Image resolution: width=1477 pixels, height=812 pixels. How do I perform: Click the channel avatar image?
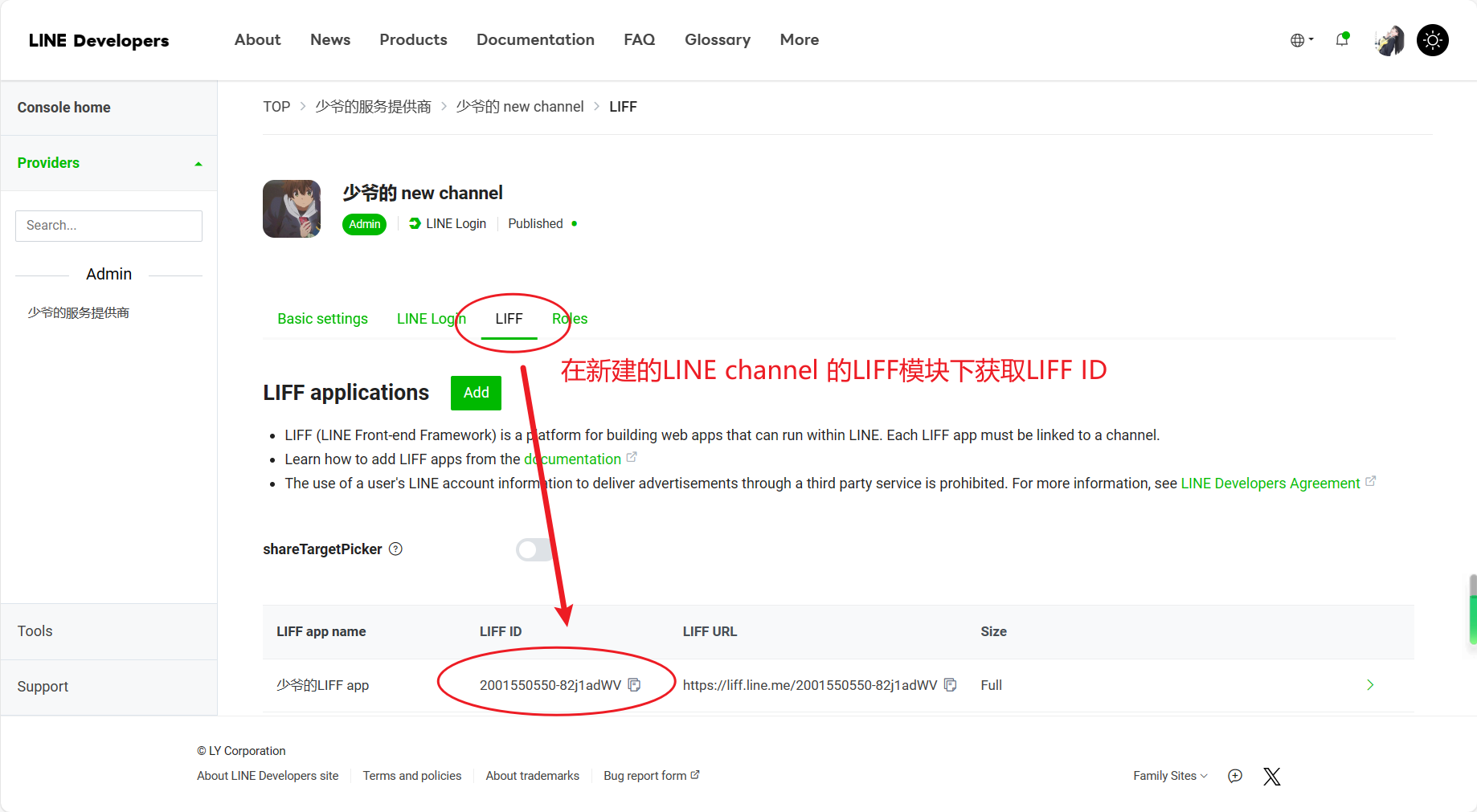tap(292, 209)
